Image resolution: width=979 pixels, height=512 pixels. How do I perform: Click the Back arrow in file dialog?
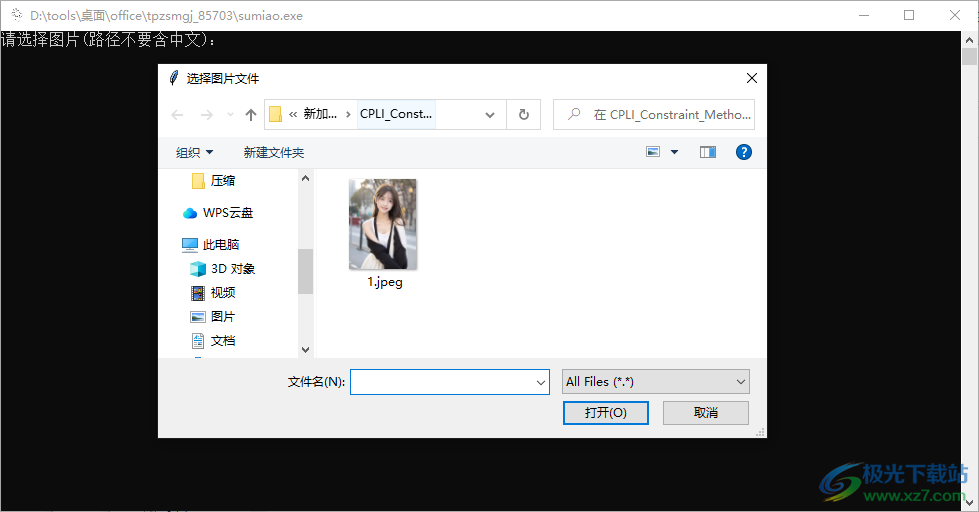[x=177, y=115]
